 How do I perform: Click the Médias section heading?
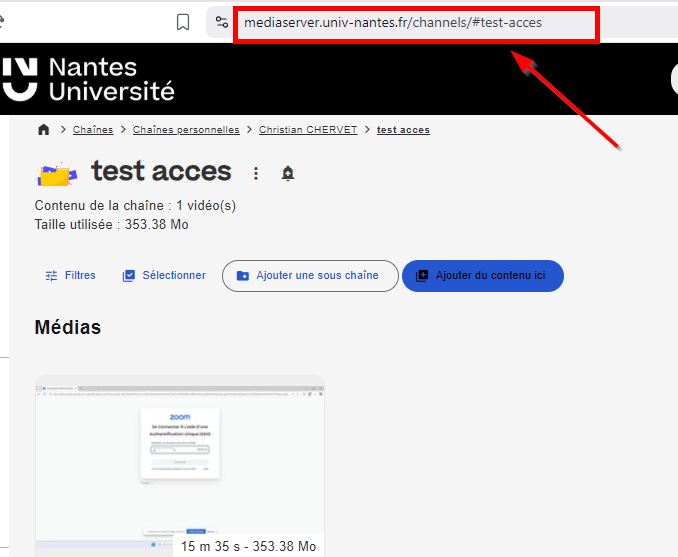[68, 327]
